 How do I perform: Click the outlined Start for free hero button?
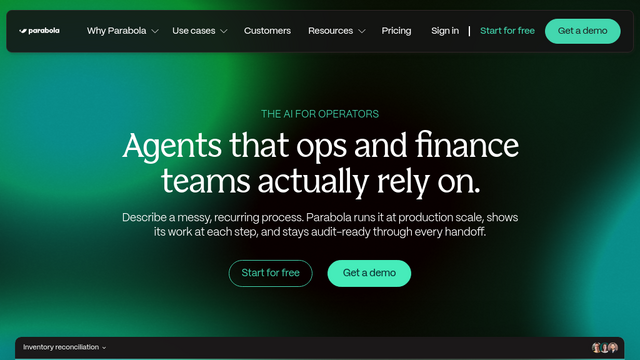(270, 273)
